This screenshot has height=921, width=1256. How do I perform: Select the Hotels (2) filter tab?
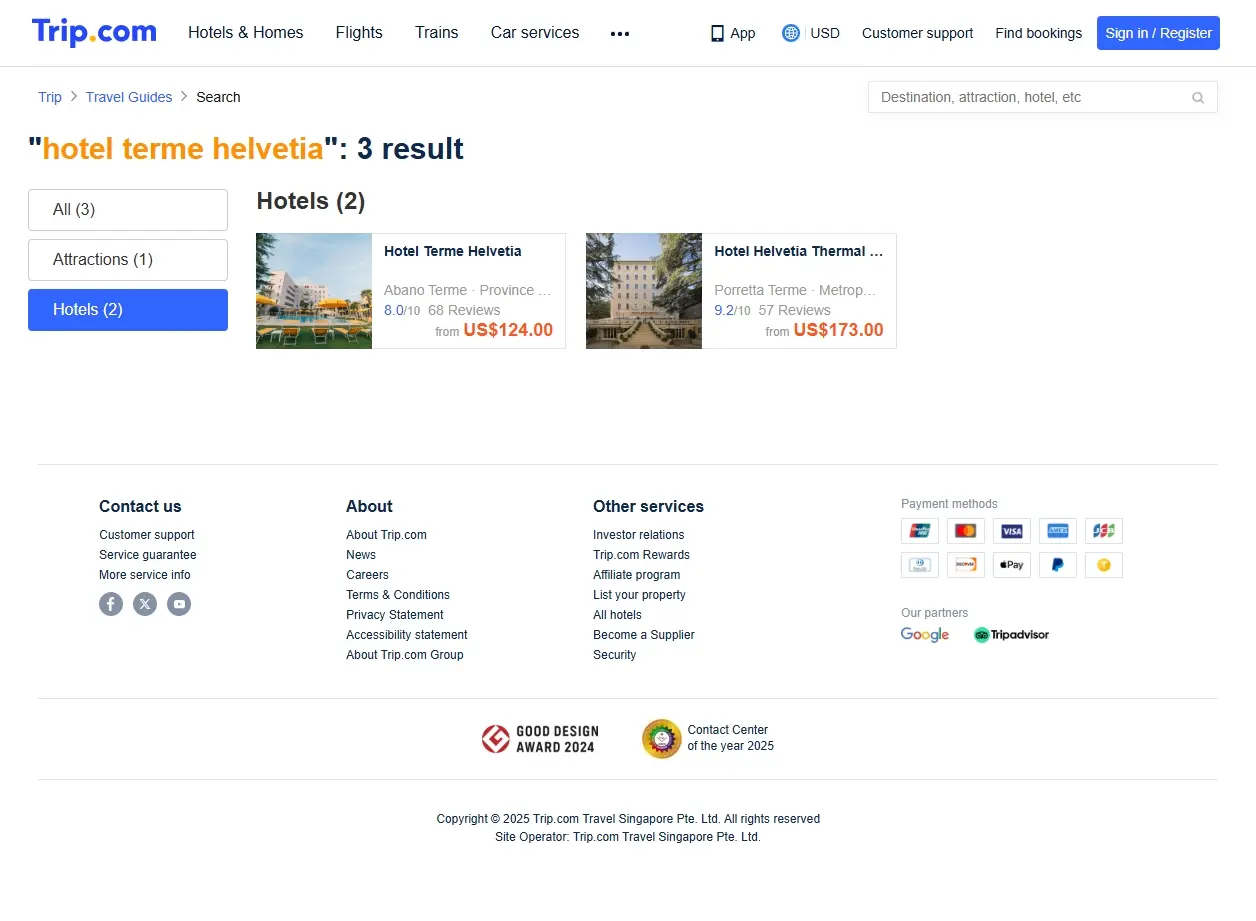pos(128,310)
